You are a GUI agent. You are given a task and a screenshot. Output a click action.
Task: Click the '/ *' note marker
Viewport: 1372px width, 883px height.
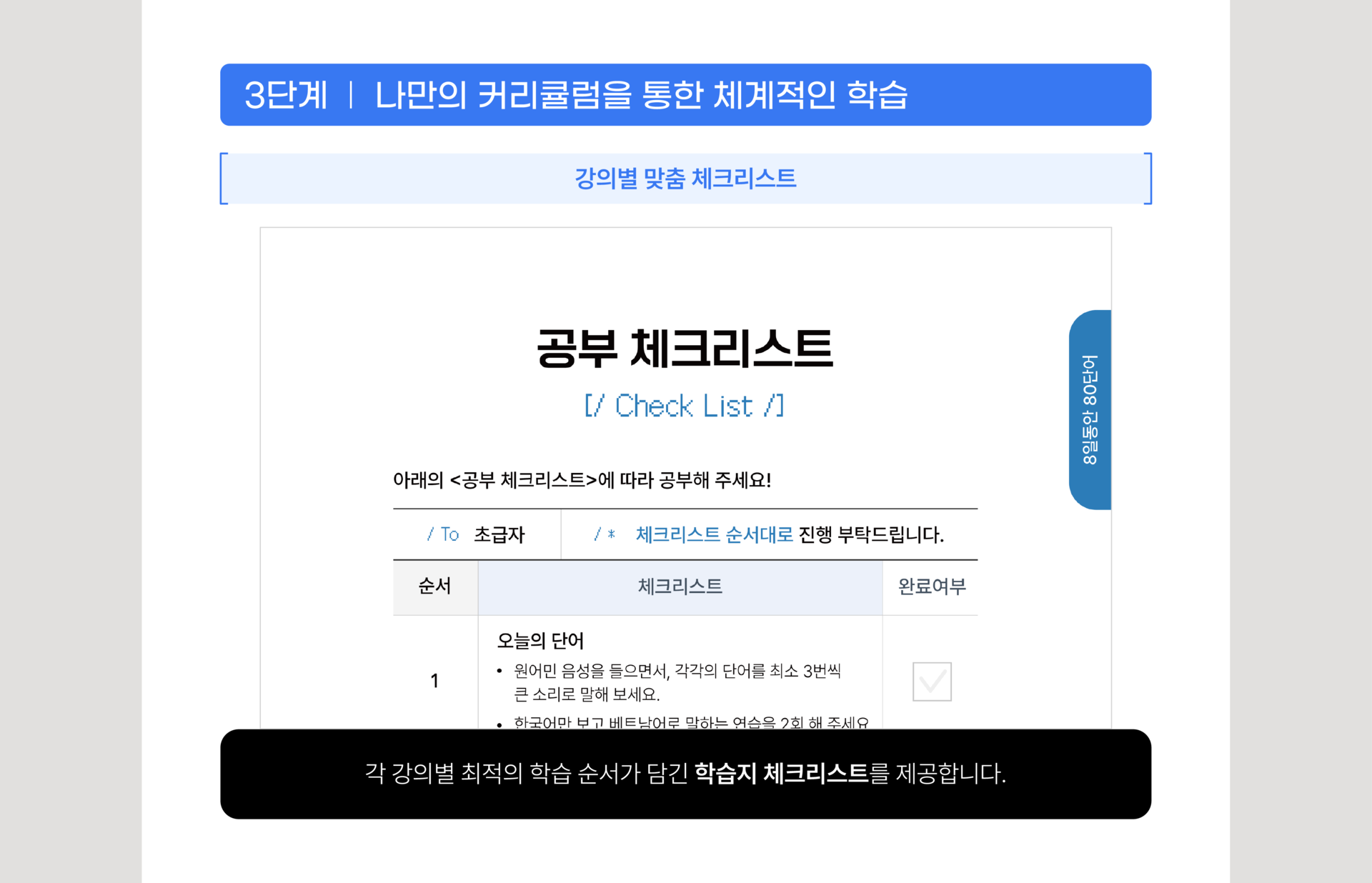click(605, 534)
